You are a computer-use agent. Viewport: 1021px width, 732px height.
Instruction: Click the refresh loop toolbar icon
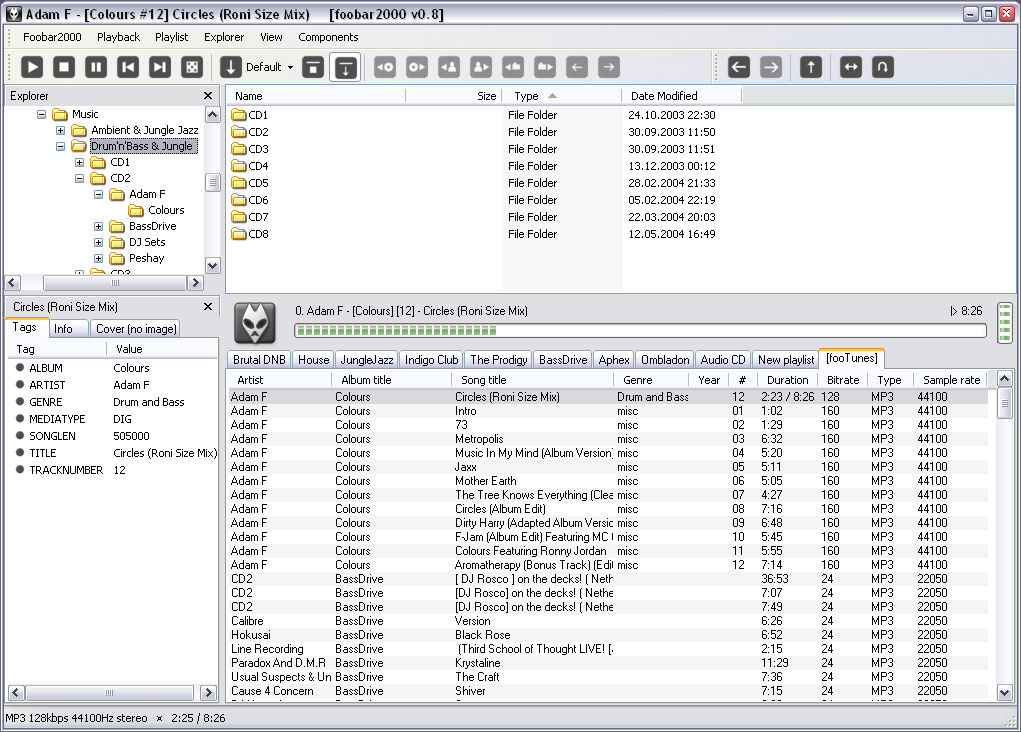click(882, 67)
